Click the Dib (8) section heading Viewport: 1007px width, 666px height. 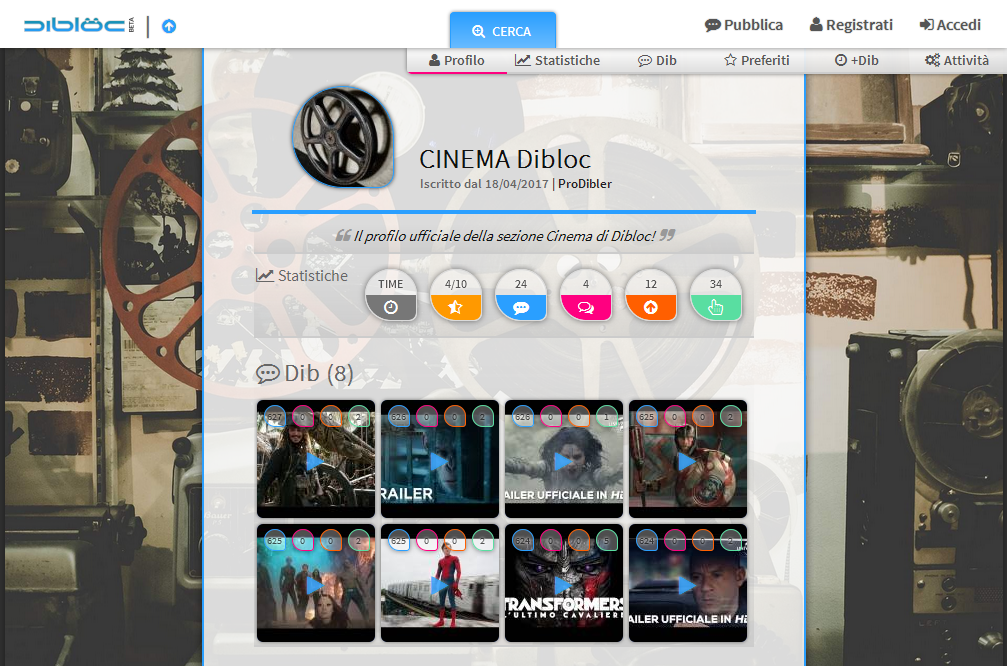pos(305,373)
